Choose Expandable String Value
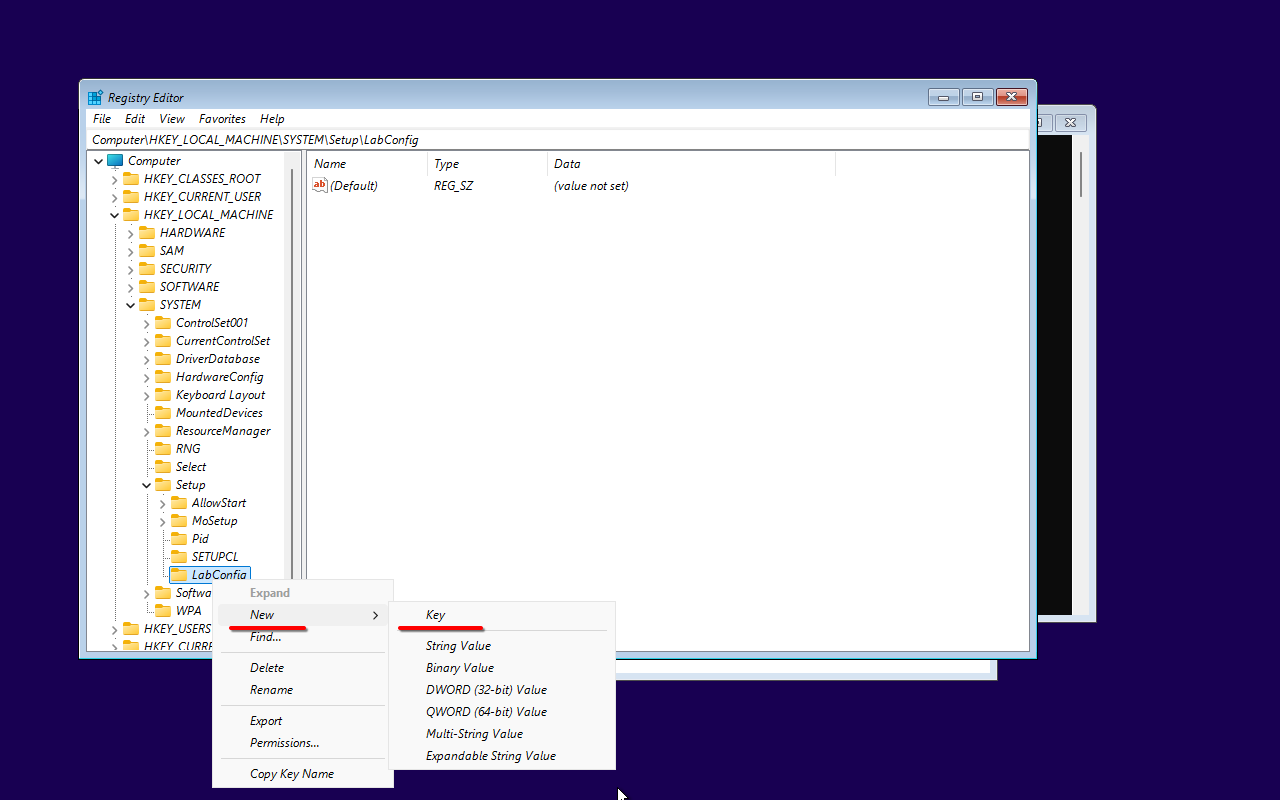This screenshot has width=1280, height=800. click(501, 756)
